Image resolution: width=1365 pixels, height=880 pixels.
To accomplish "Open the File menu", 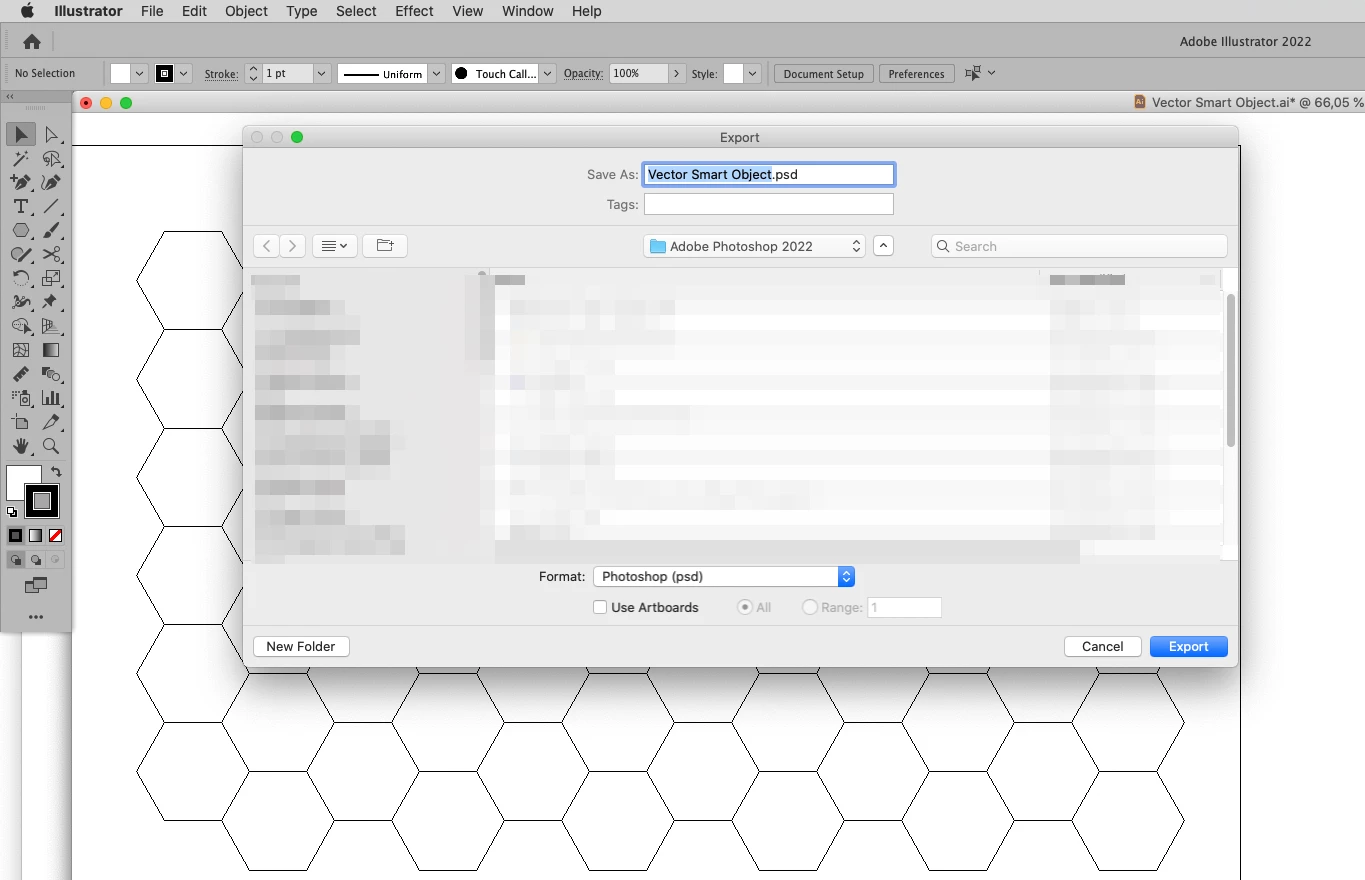I will pyautogui.click(x=152, y=11).
